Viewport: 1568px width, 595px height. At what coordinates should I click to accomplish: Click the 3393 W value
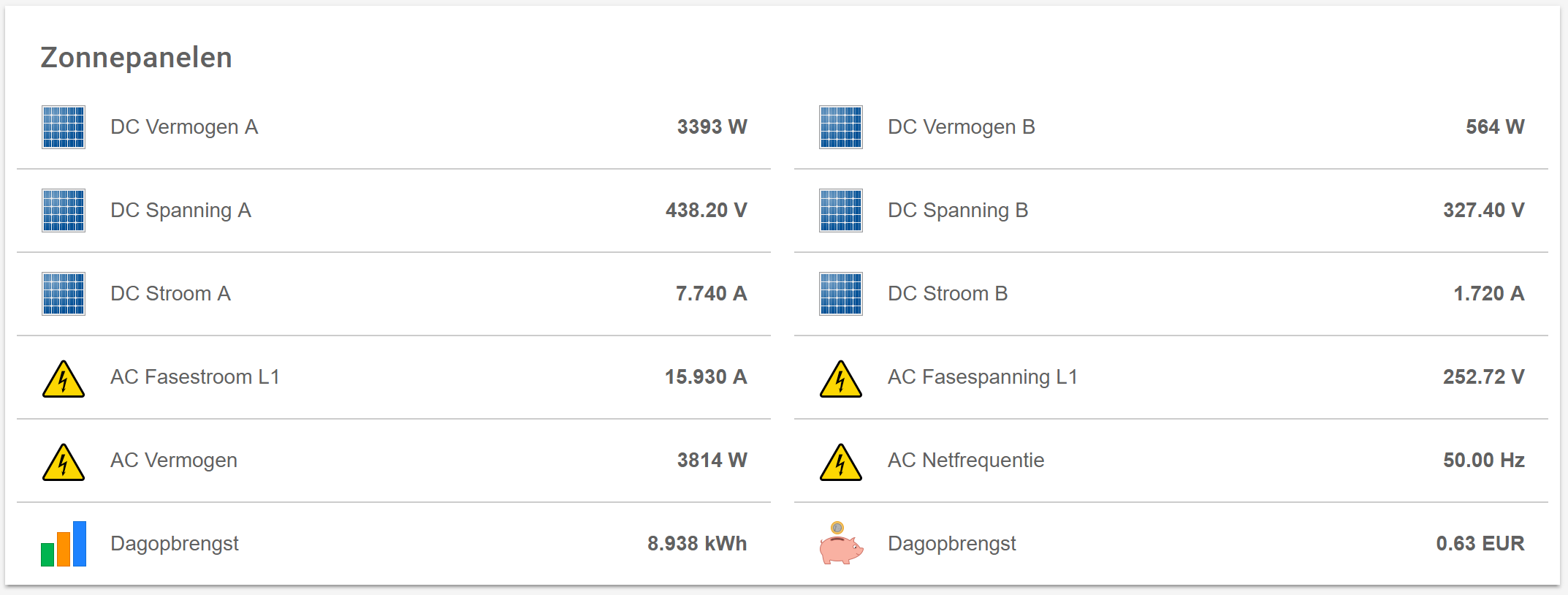tap(712, 127)
